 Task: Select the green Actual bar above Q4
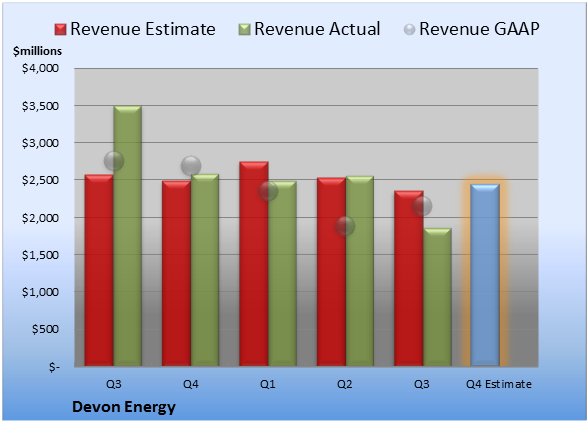[205, 270]
